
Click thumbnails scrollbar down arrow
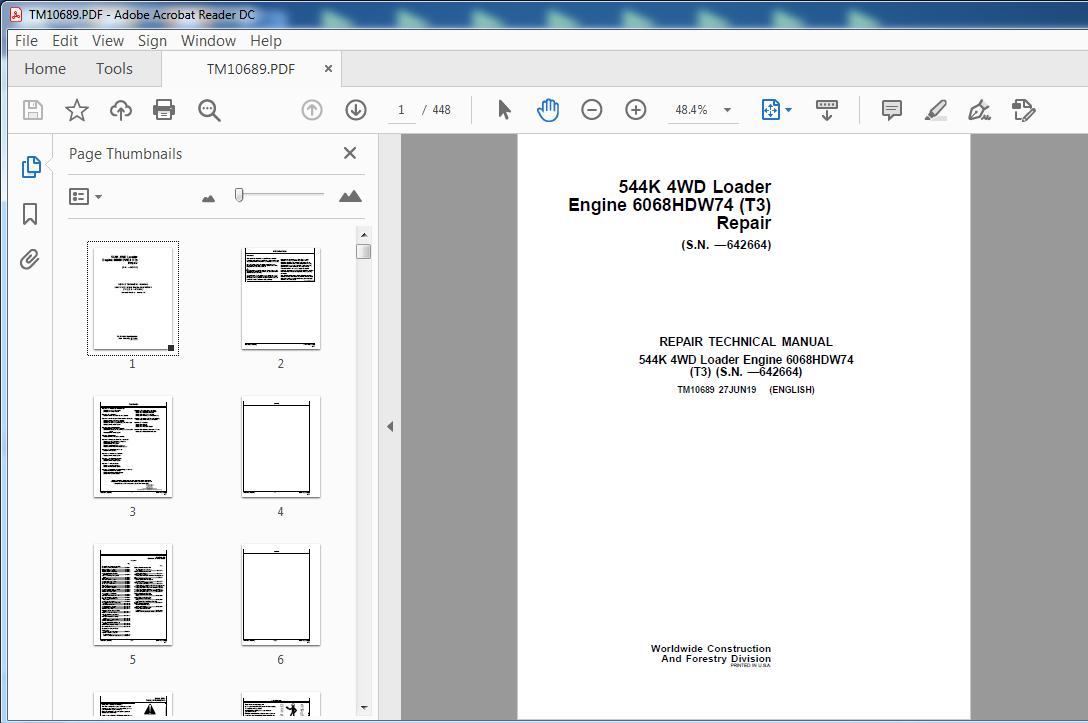(364, 708)
